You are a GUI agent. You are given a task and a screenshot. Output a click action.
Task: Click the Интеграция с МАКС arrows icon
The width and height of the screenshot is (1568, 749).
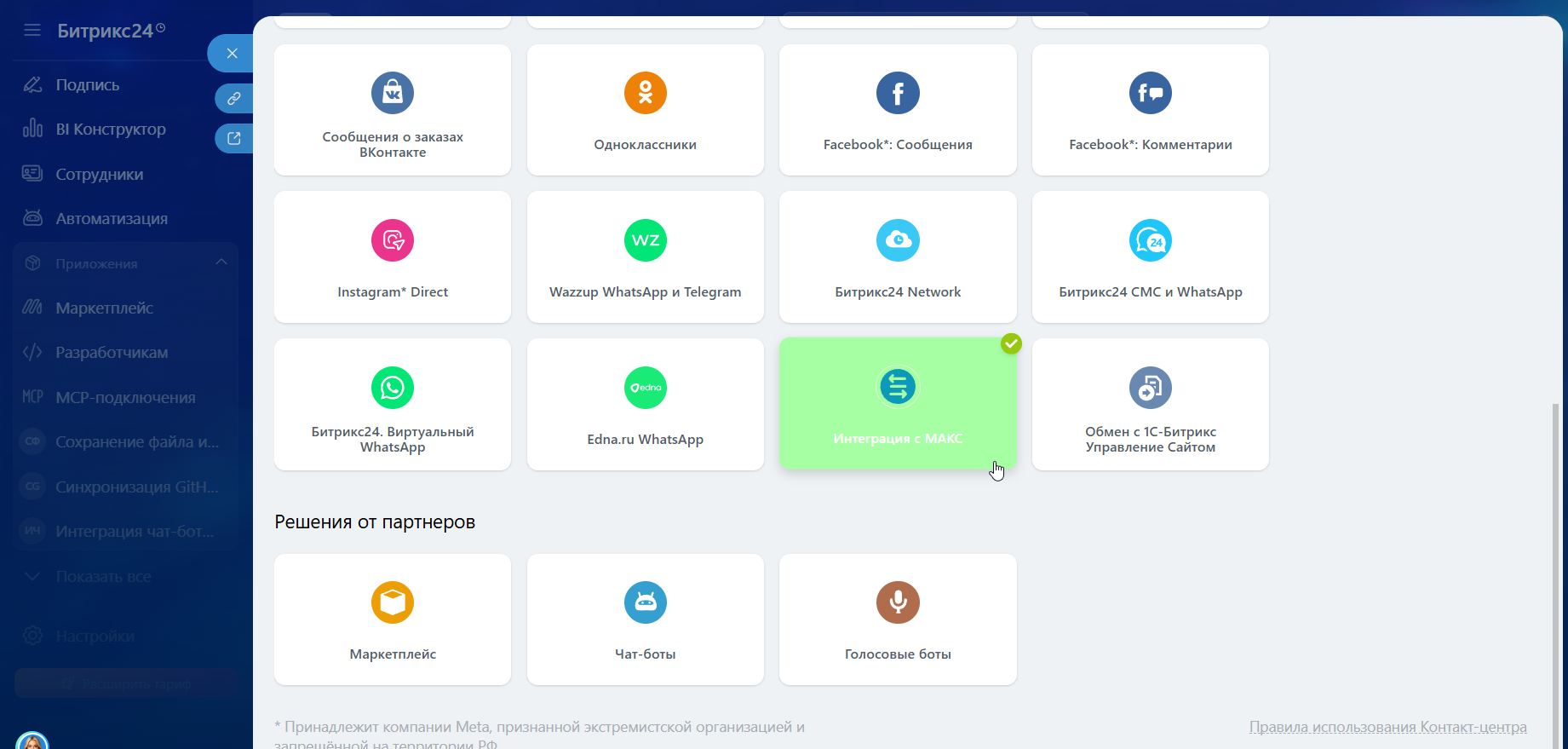898,387
